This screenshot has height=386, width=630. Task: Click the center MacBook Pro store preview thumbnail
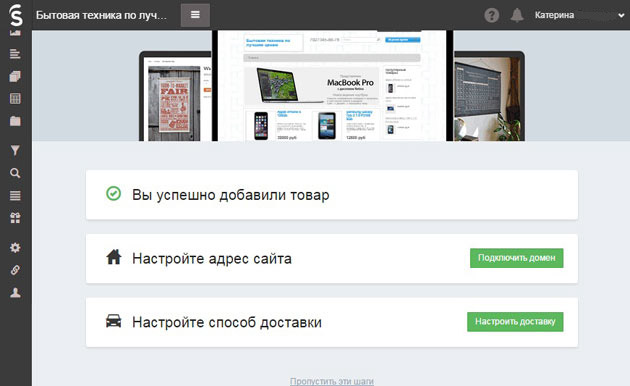click(332, 86)
